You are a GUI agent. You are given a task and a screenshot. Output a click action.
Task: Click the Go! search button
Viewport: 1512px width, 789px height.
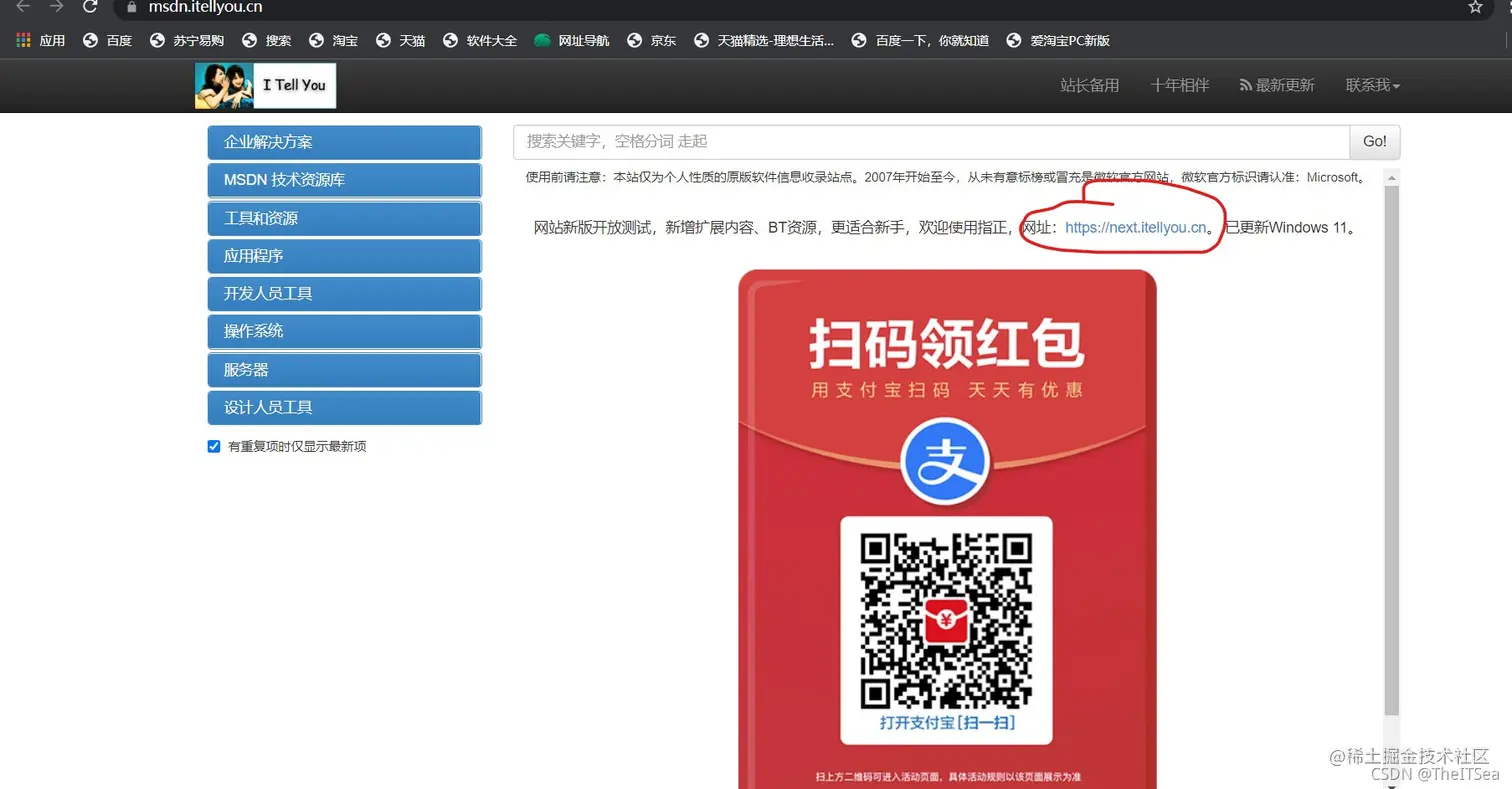point(1374,141)
